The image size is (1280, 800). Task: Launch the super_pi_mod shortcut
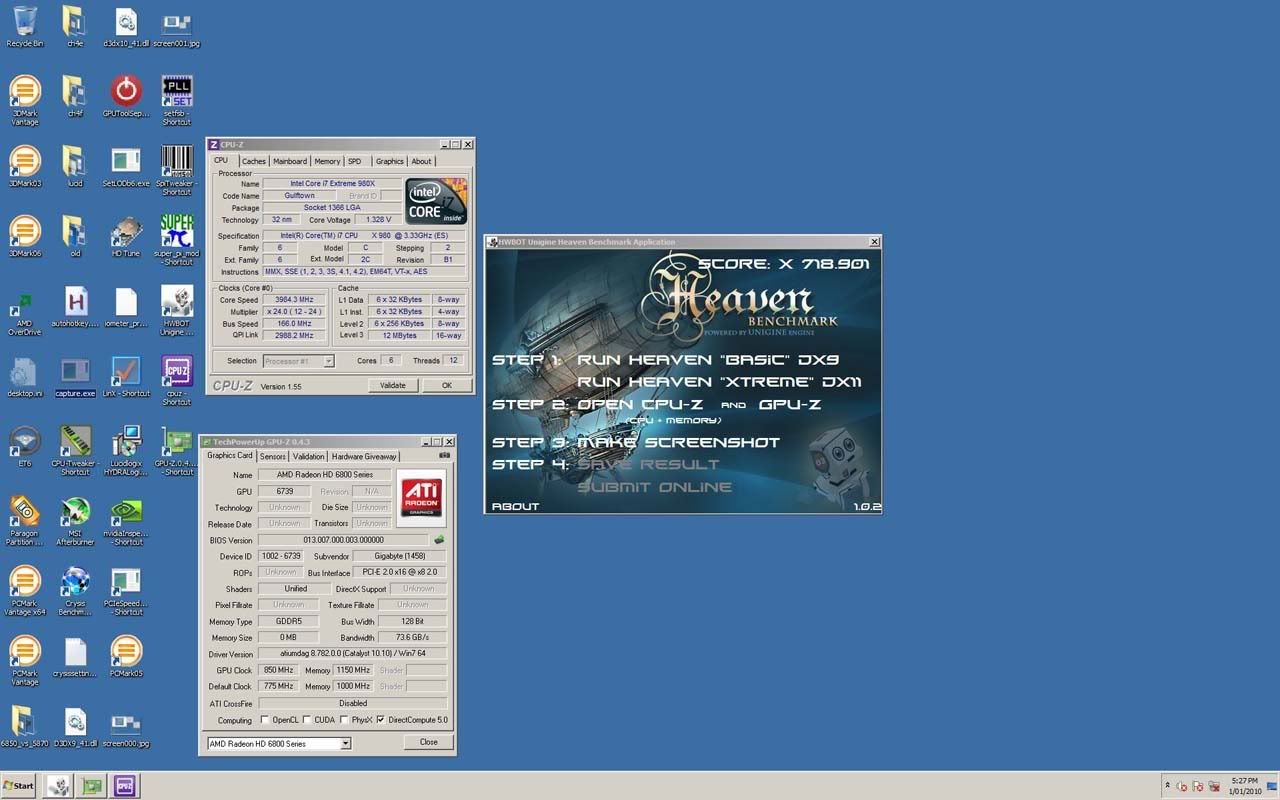(177, 232)
